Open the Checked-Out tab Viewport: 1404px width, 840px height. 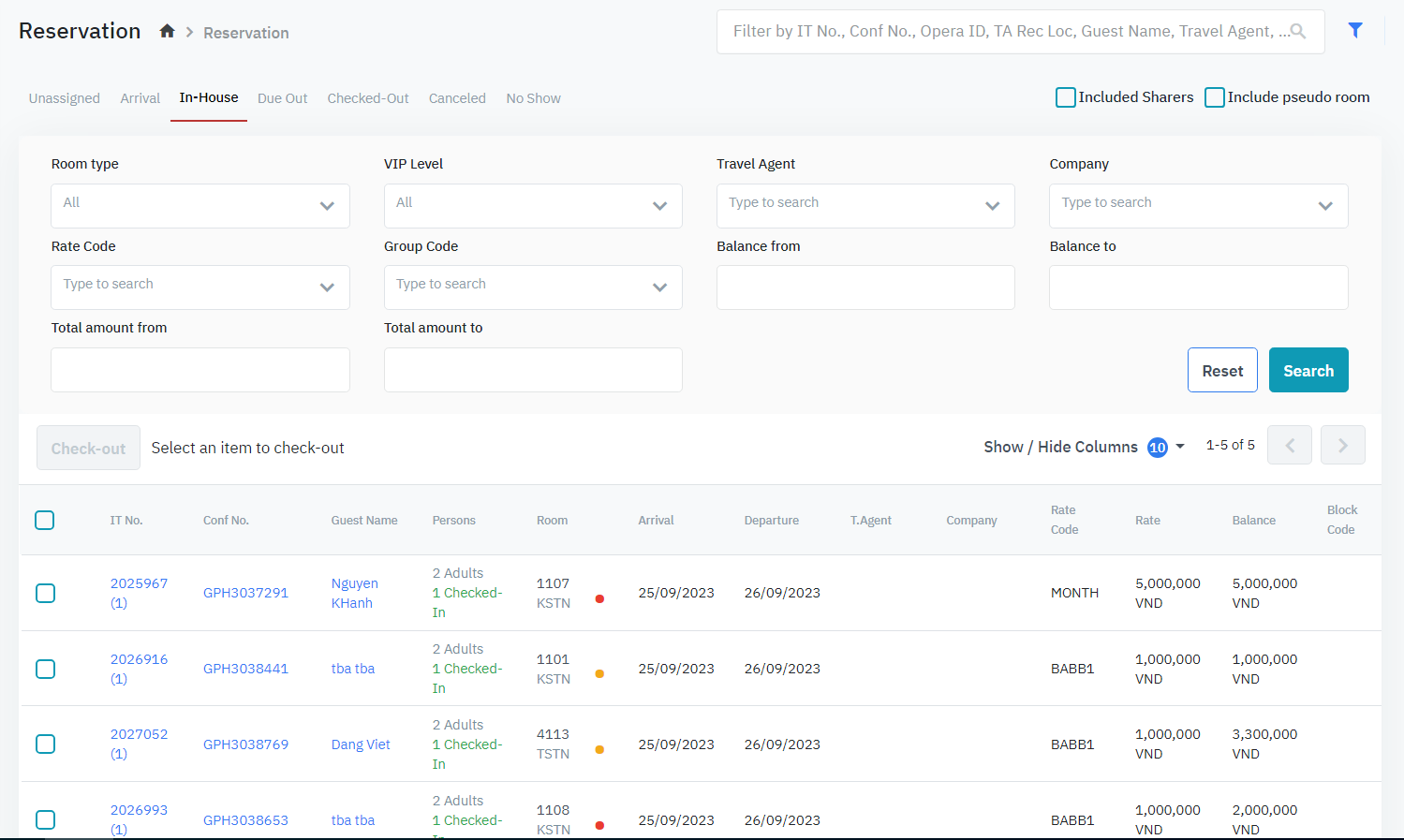(367, 98)
